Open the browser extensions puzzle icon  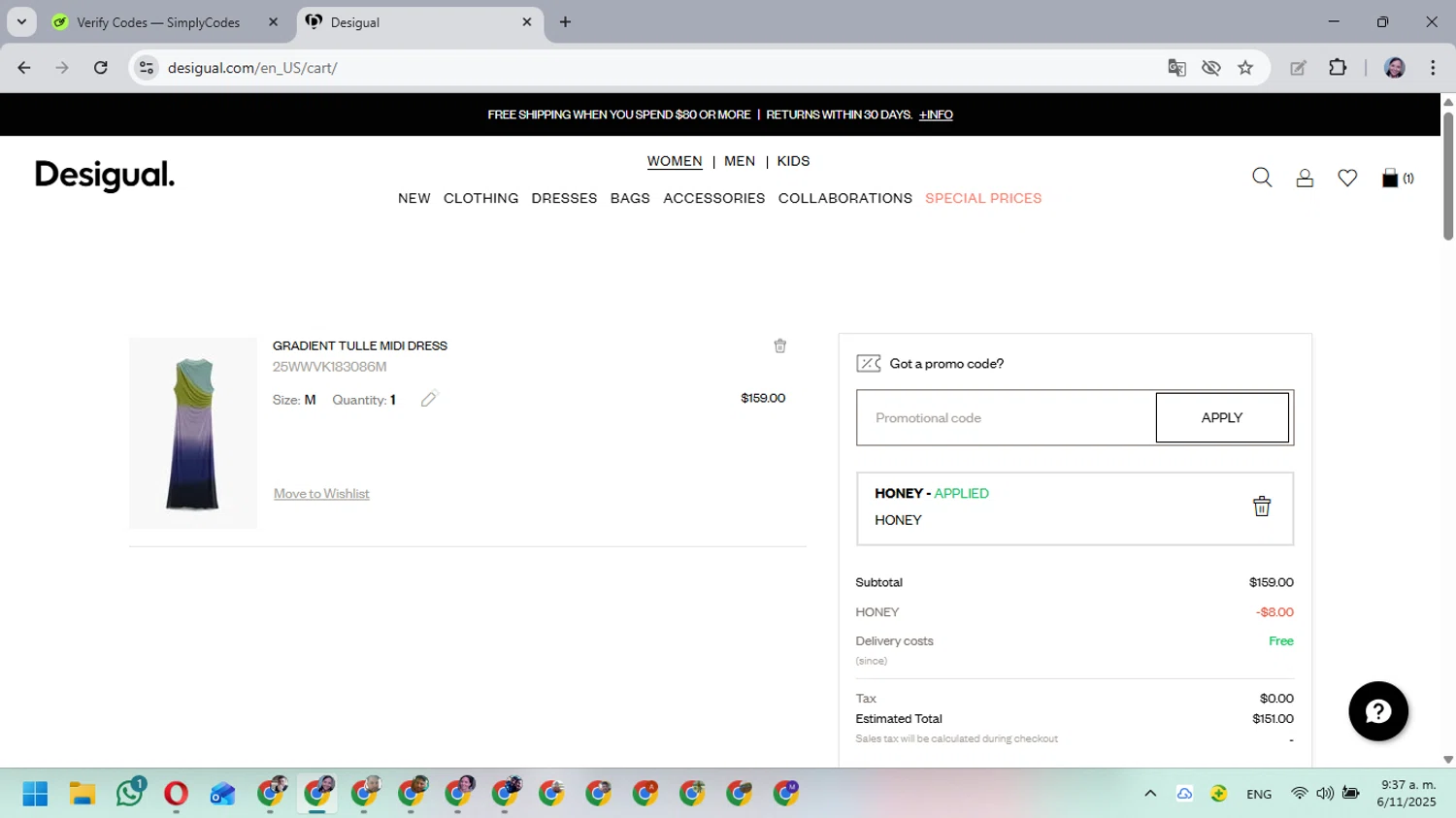point(1338,68)
